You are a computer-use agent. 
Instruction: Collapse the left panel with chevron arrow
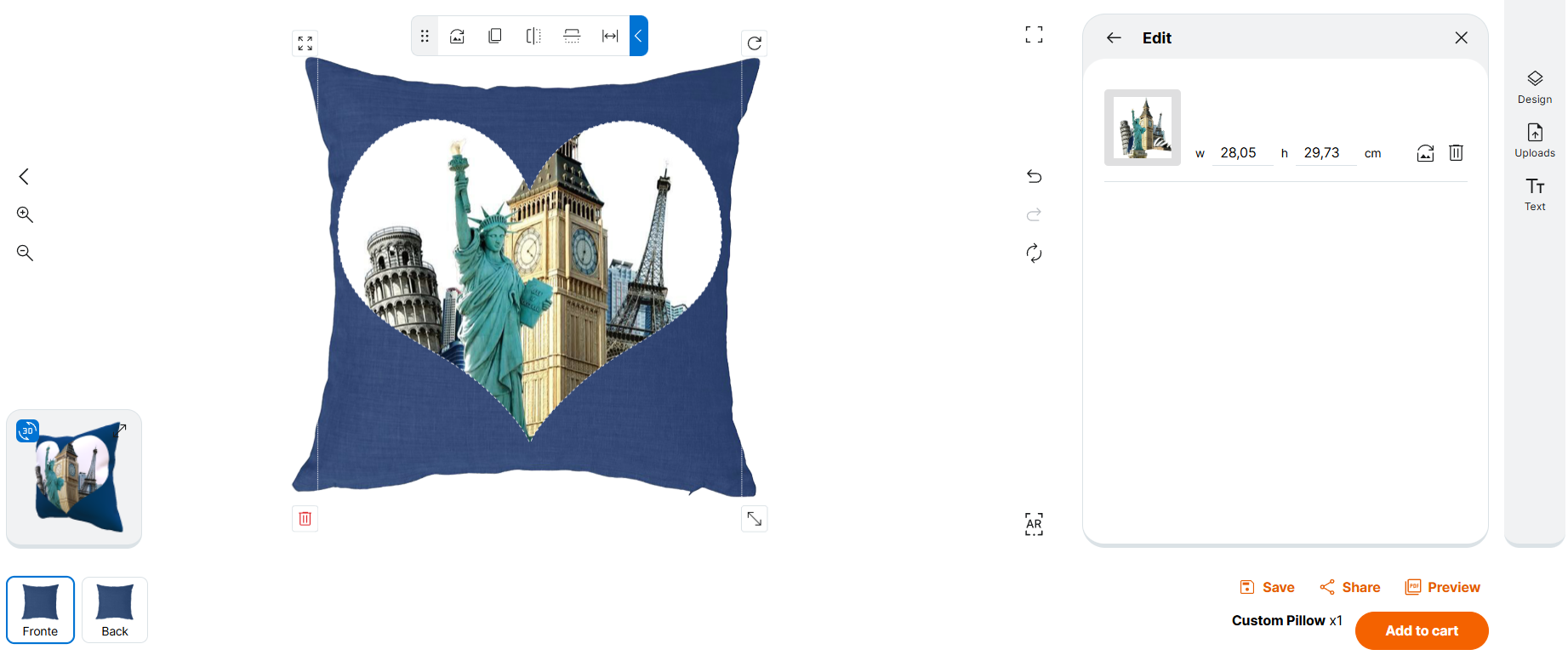[24, 176]
